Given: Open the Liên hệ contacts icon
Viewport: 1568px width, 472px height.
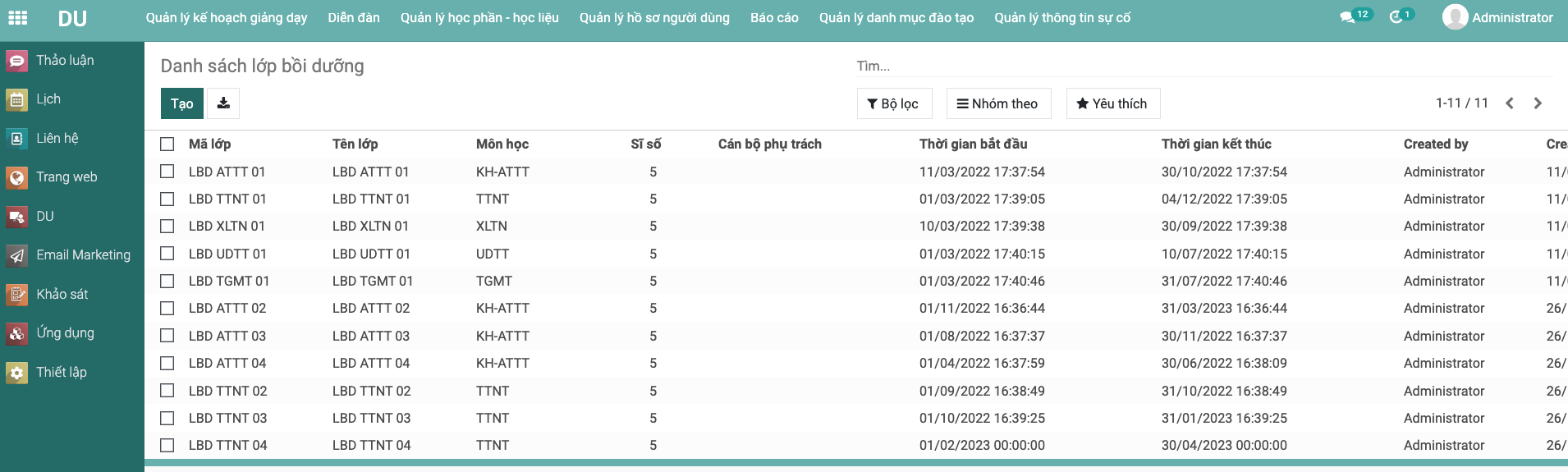Looking at the screenshot, I should pyautogui.click(x=16, y=139).
